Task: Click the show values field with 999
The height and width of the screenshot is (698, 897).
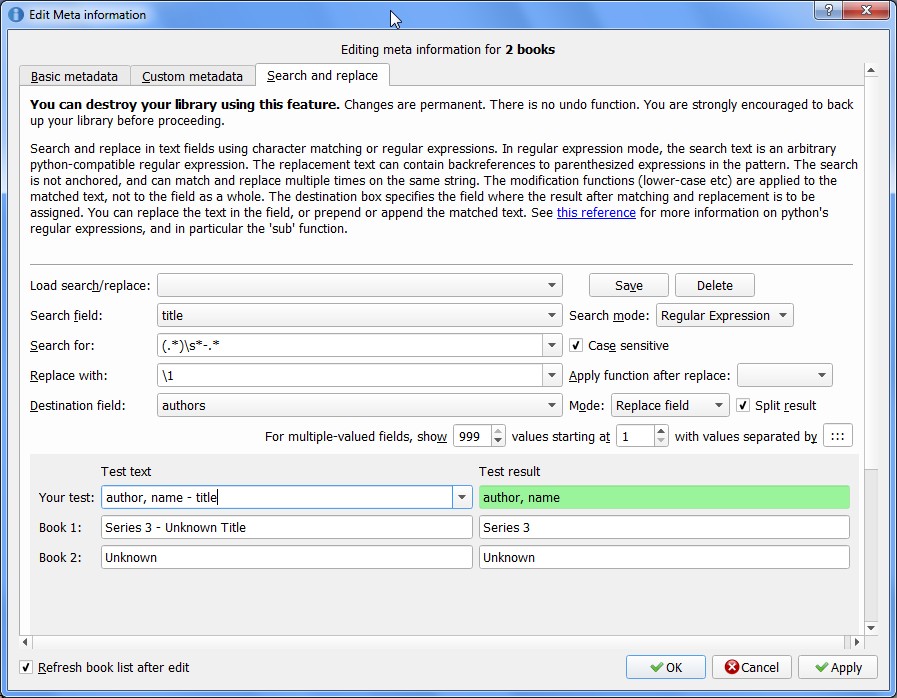Action: pos(472,436)
